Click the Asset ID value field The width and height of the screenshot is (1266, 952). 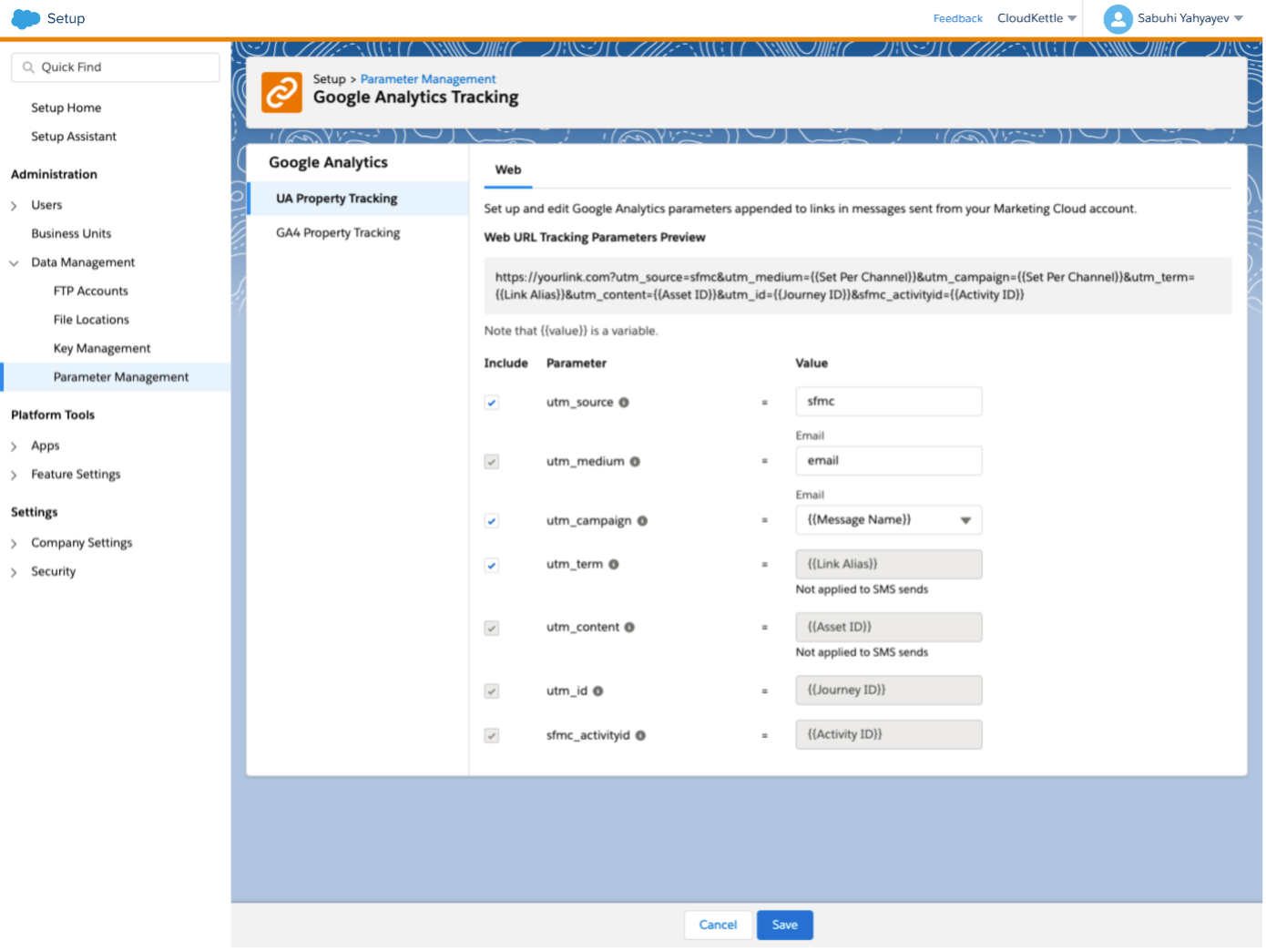(889, 628)
